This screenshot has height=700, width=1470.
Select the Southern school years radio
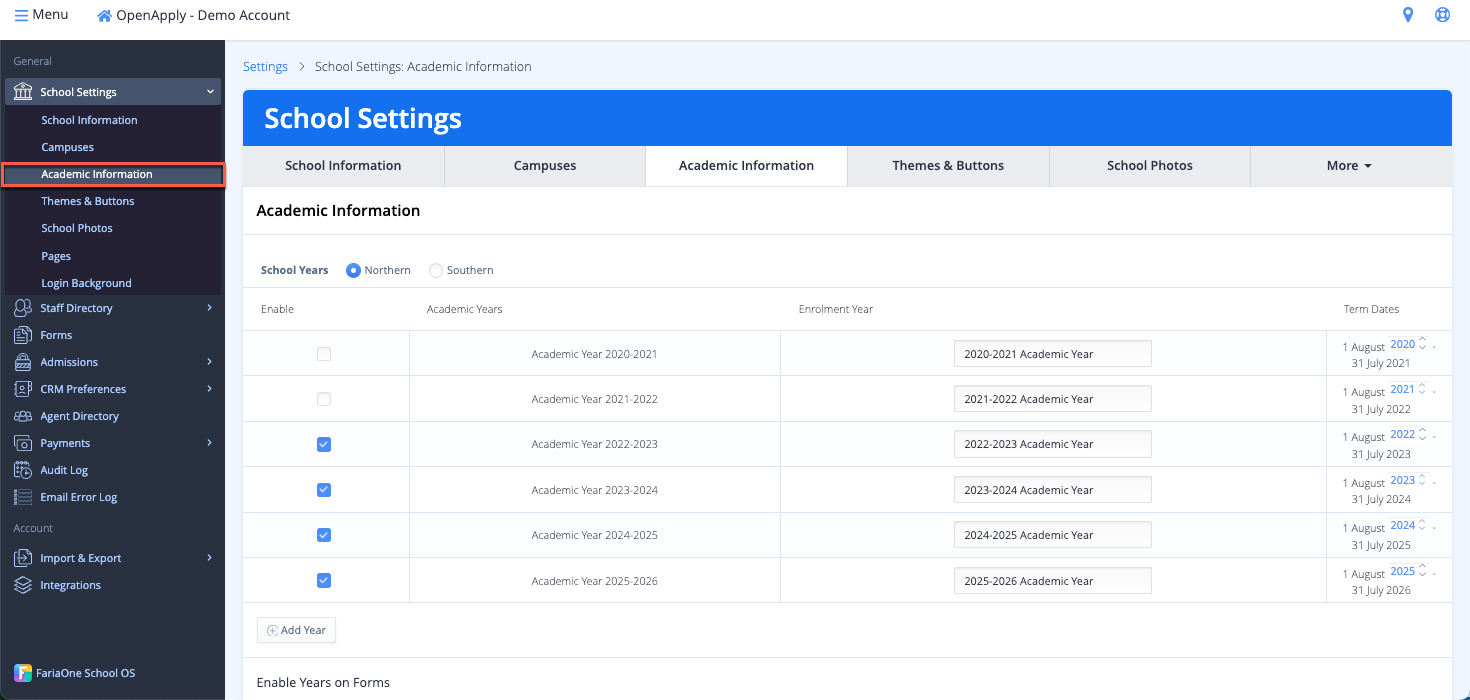click(x=436, y=270)
